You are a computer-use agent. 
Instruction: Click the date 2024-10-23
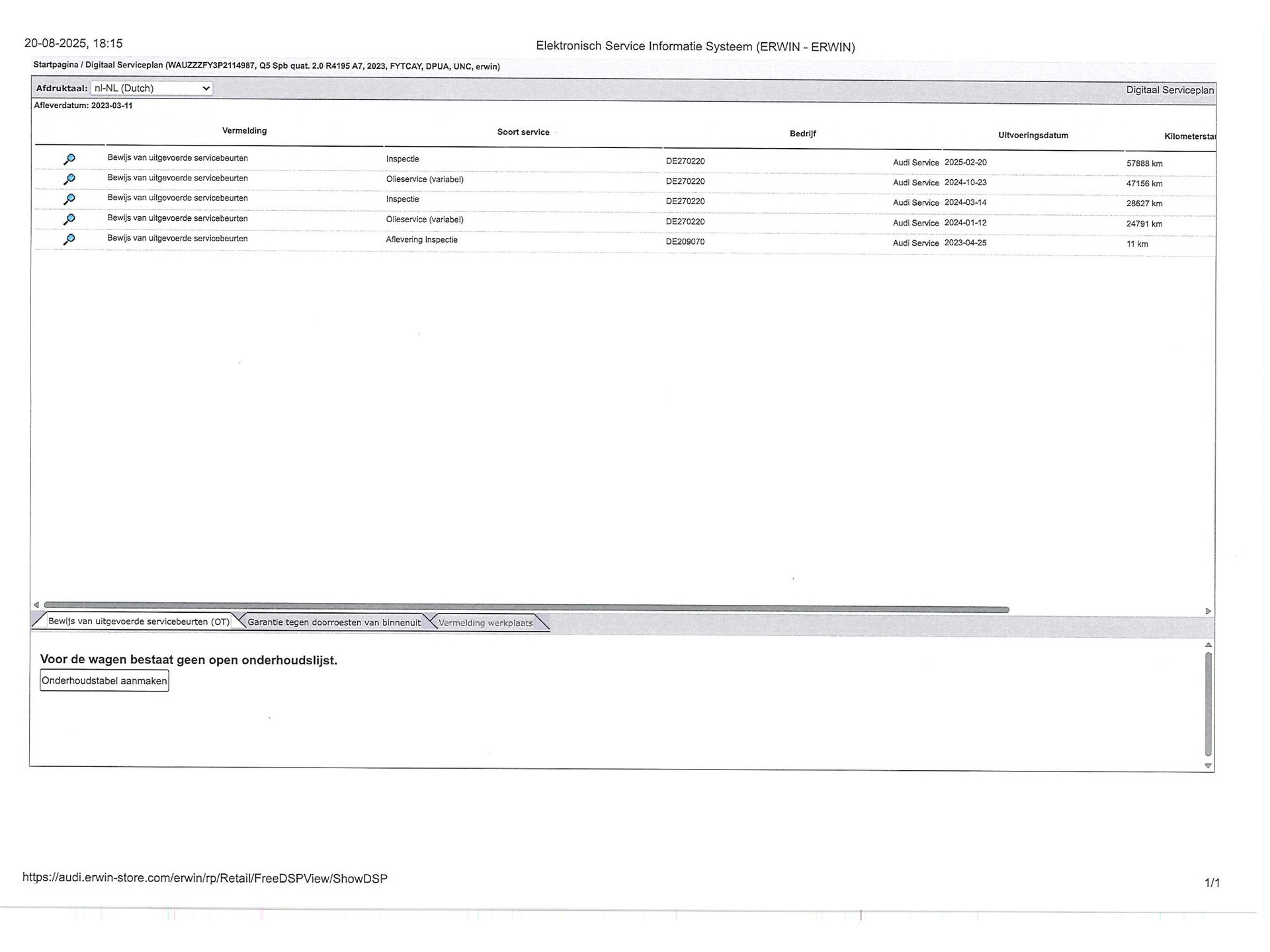[x=966, y=182]
